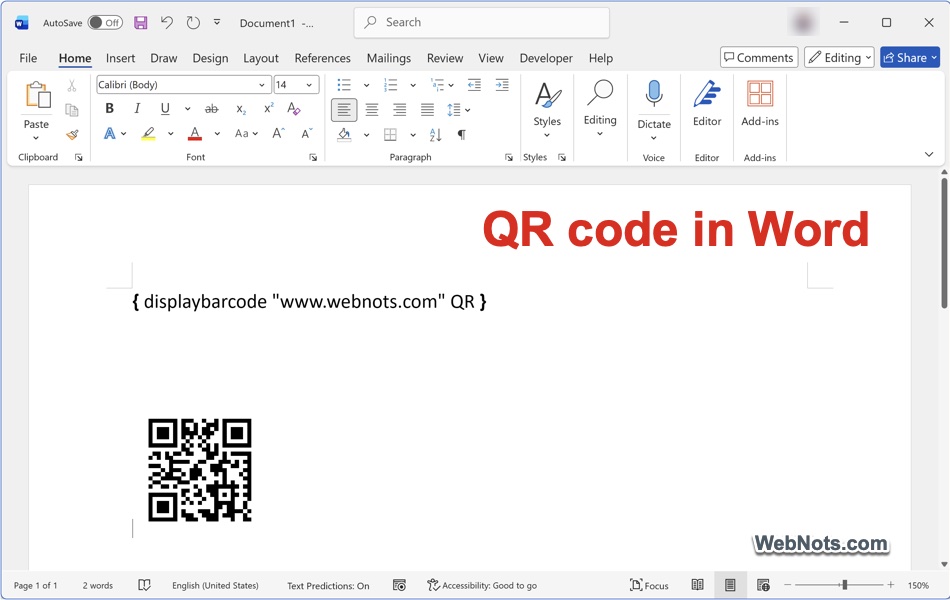
Task: Open the Editor pane
Action: point(707,103)
